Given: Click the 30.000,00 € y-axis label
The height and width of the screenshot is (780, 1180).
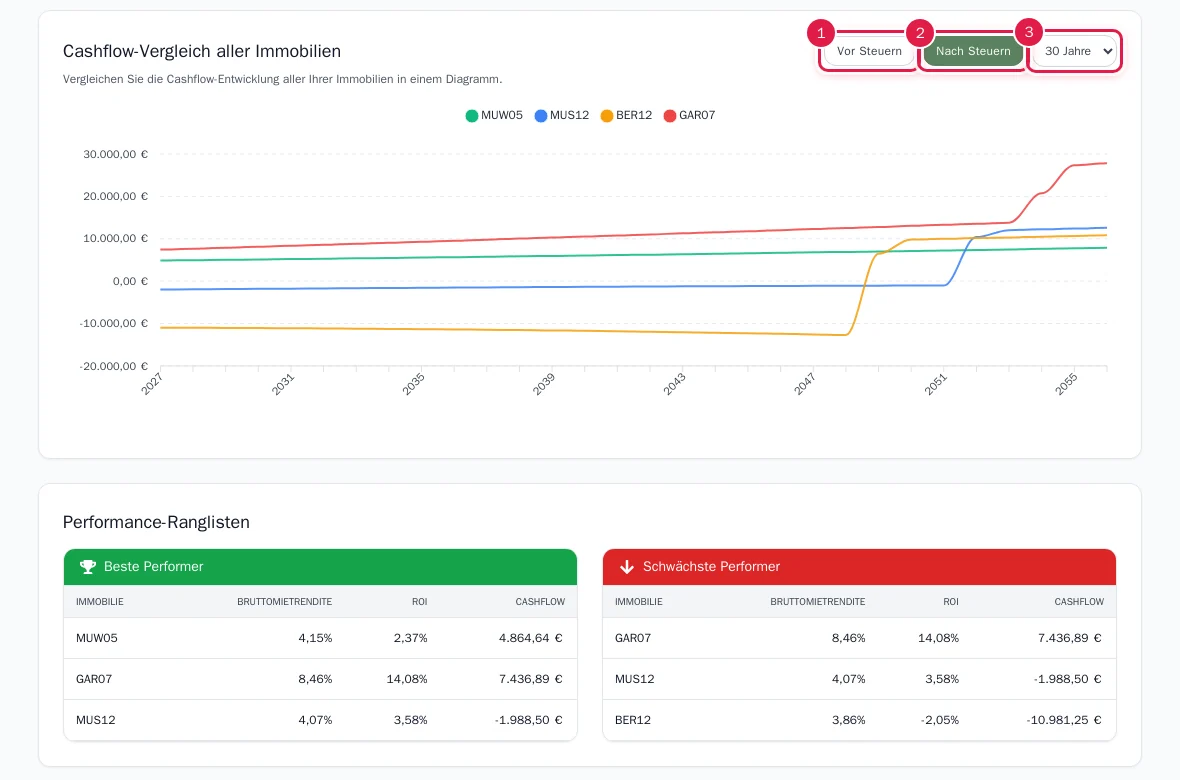Looking at the screenshot, I should pos(115,154).
